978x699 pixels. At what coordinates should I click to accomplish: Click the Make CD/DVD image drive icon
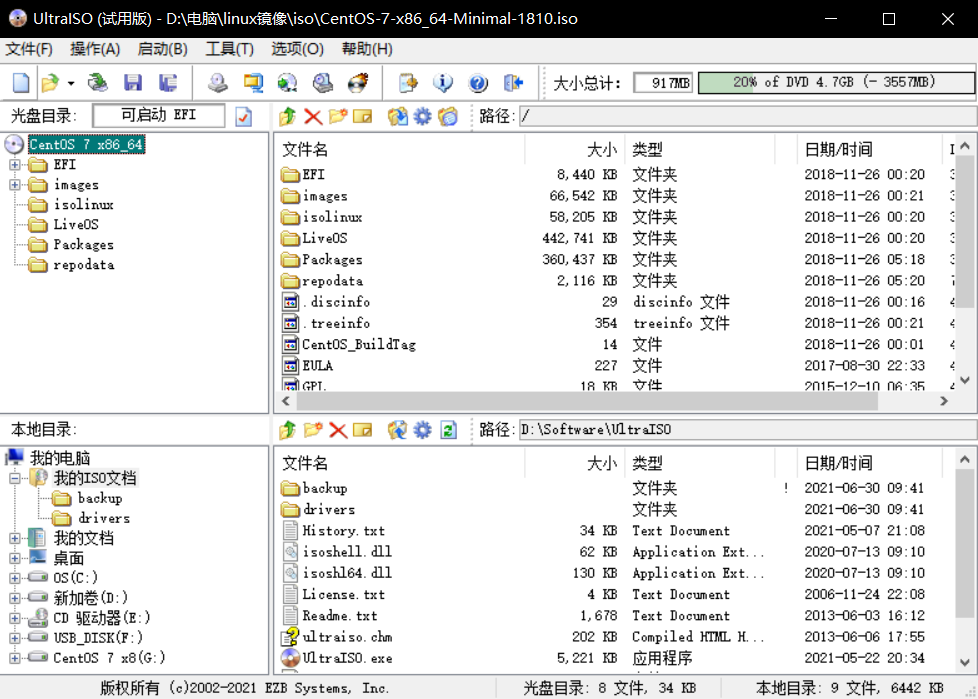point(218,82)
